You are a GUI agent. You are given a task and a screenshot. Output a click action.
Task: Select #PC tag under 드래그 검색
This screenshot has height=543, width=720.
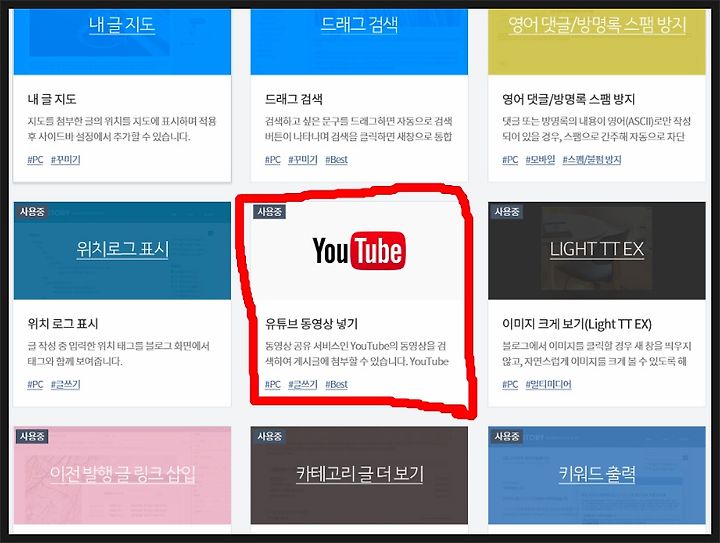pos(273,160)
